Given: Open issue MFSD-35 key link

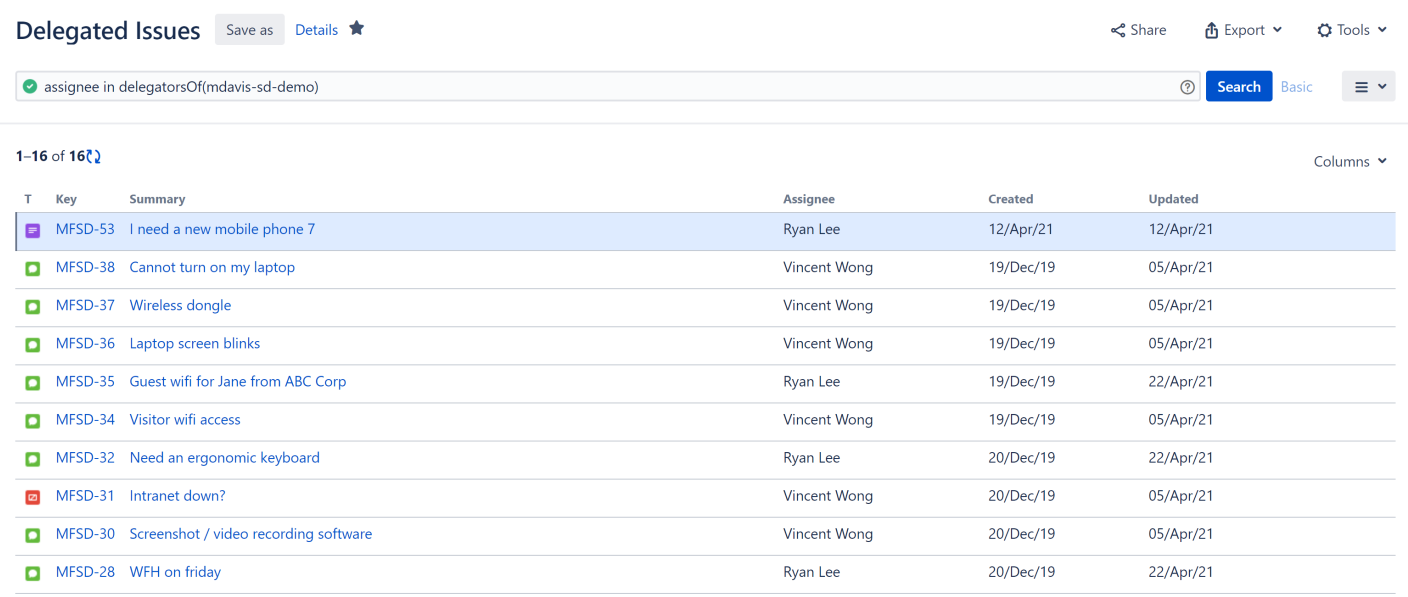Looking at the screenshot, I should [85, 382].
